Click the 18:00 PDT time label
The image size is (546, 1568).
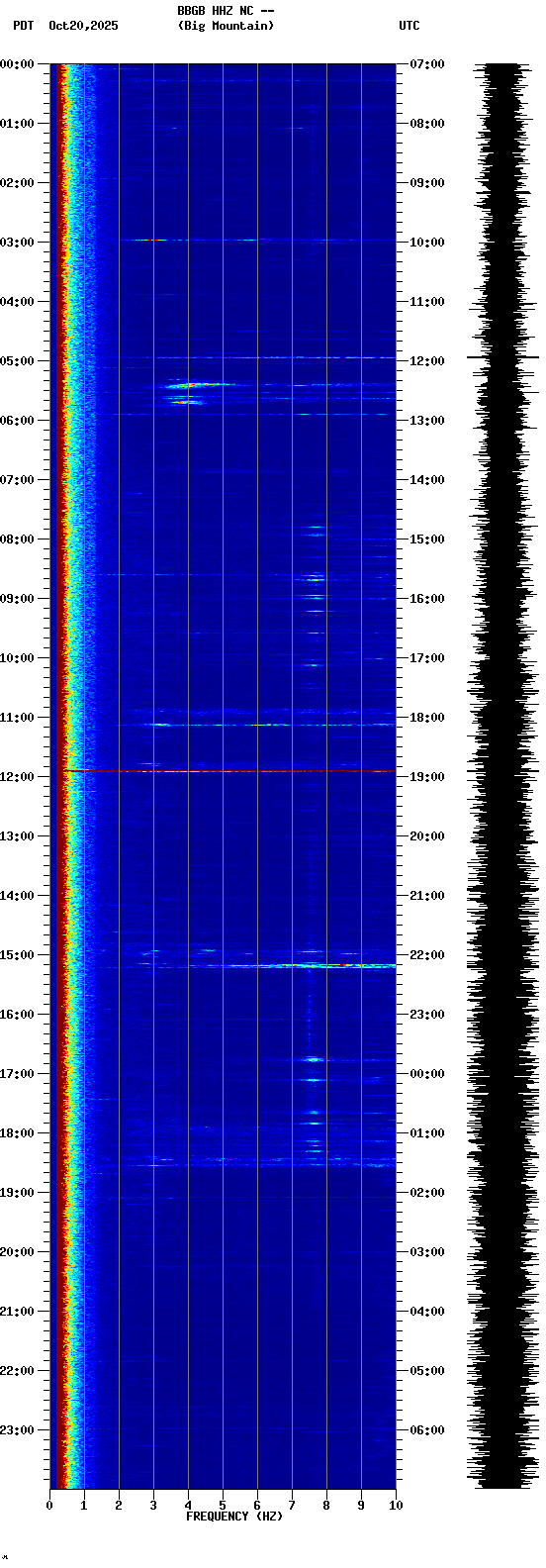click(17, 1133)
